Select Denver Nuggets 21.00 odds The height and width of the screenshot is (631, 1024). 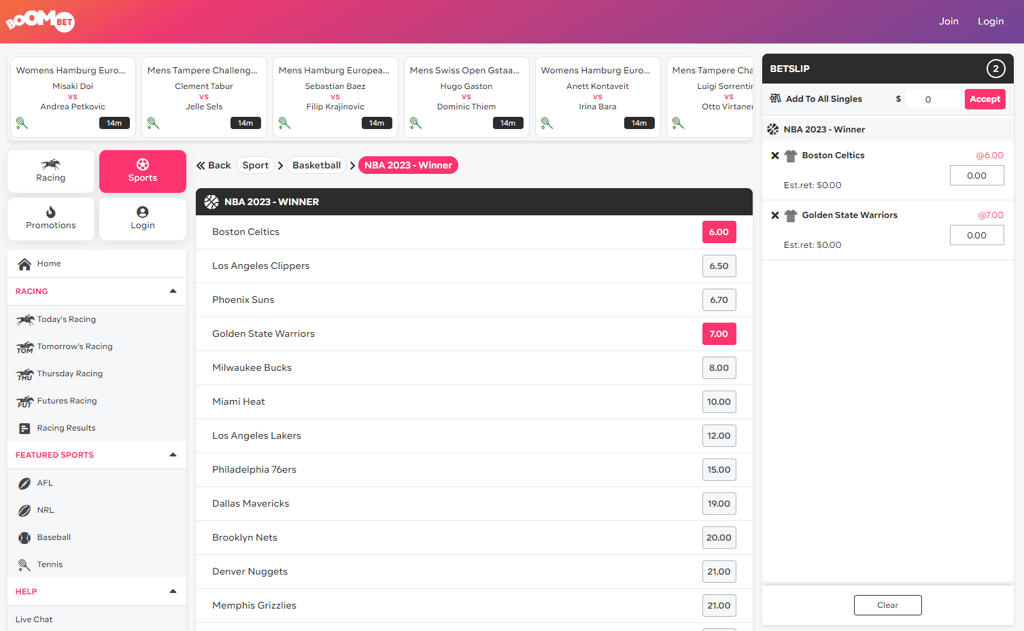point(719,572)
